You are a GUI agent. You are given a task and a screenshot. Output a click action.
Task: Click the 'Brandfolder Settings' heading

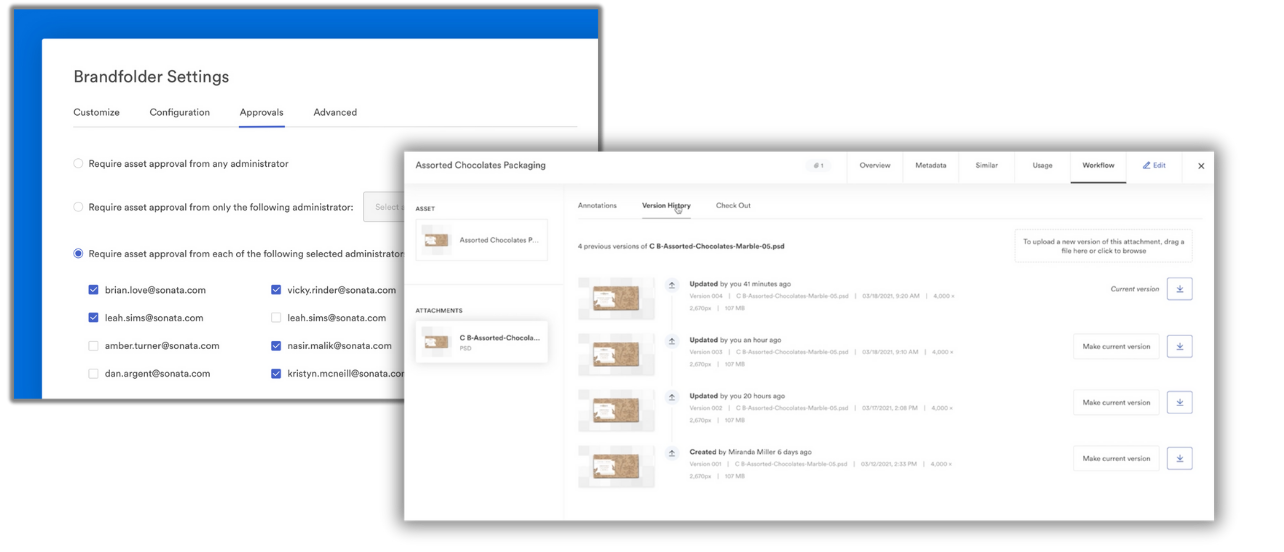click(151, 77)
